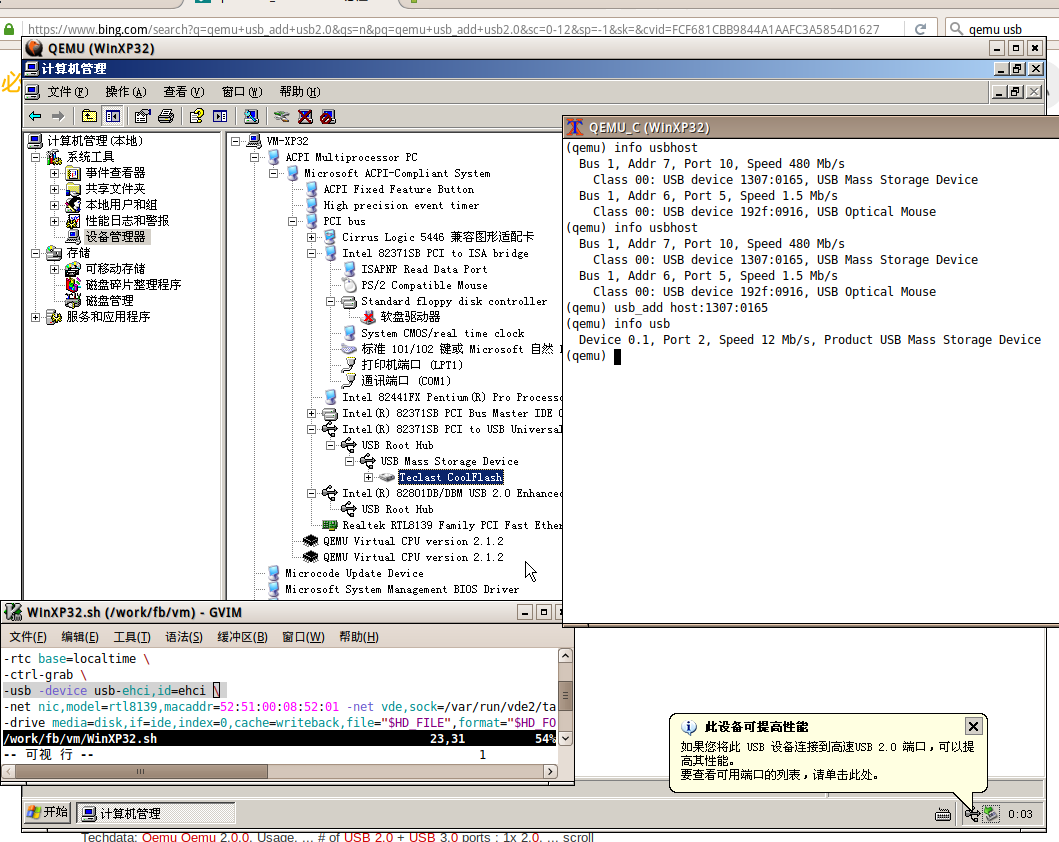Click the browser reload icon beside the URL
The width and height of the screenshot is (1059, 842).
920,29
